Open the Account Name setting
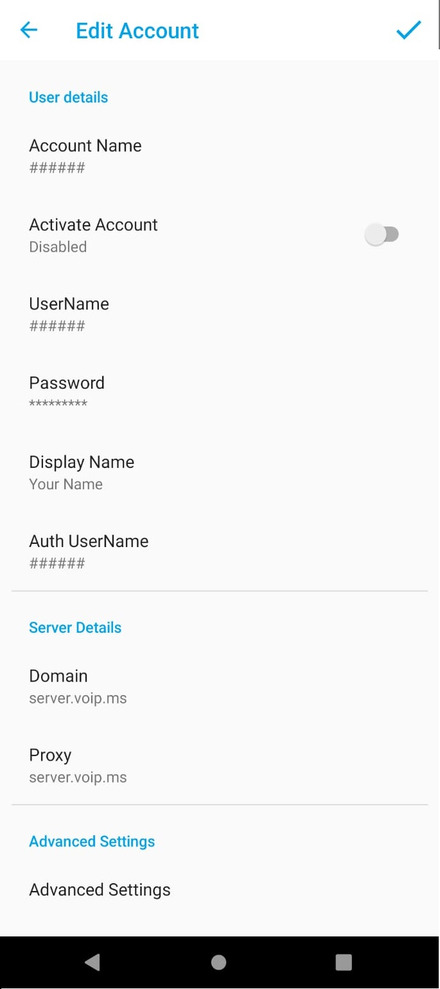 [x=220, y=156]
